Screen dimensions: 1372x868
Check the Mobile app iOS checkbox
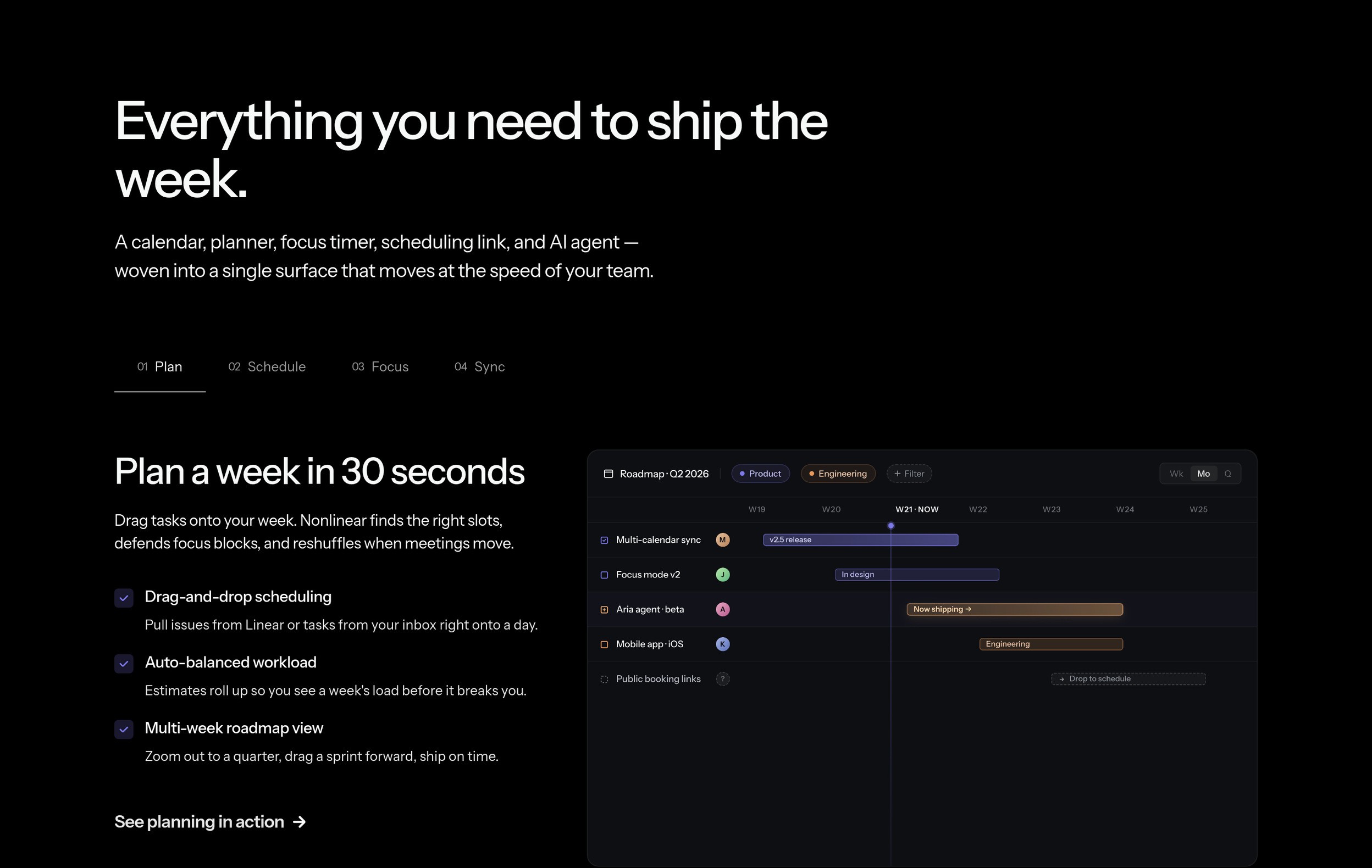click(604, 644)
